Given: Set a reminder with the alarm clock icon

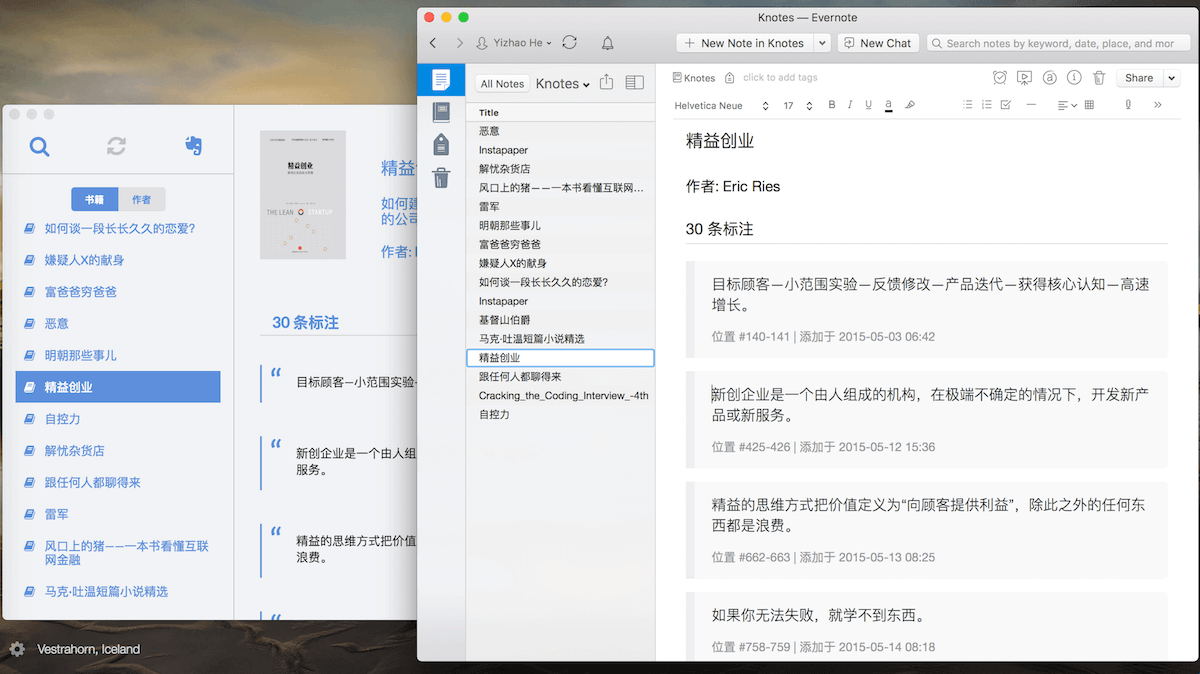Looking at the screenshot, I should point(999,78).
